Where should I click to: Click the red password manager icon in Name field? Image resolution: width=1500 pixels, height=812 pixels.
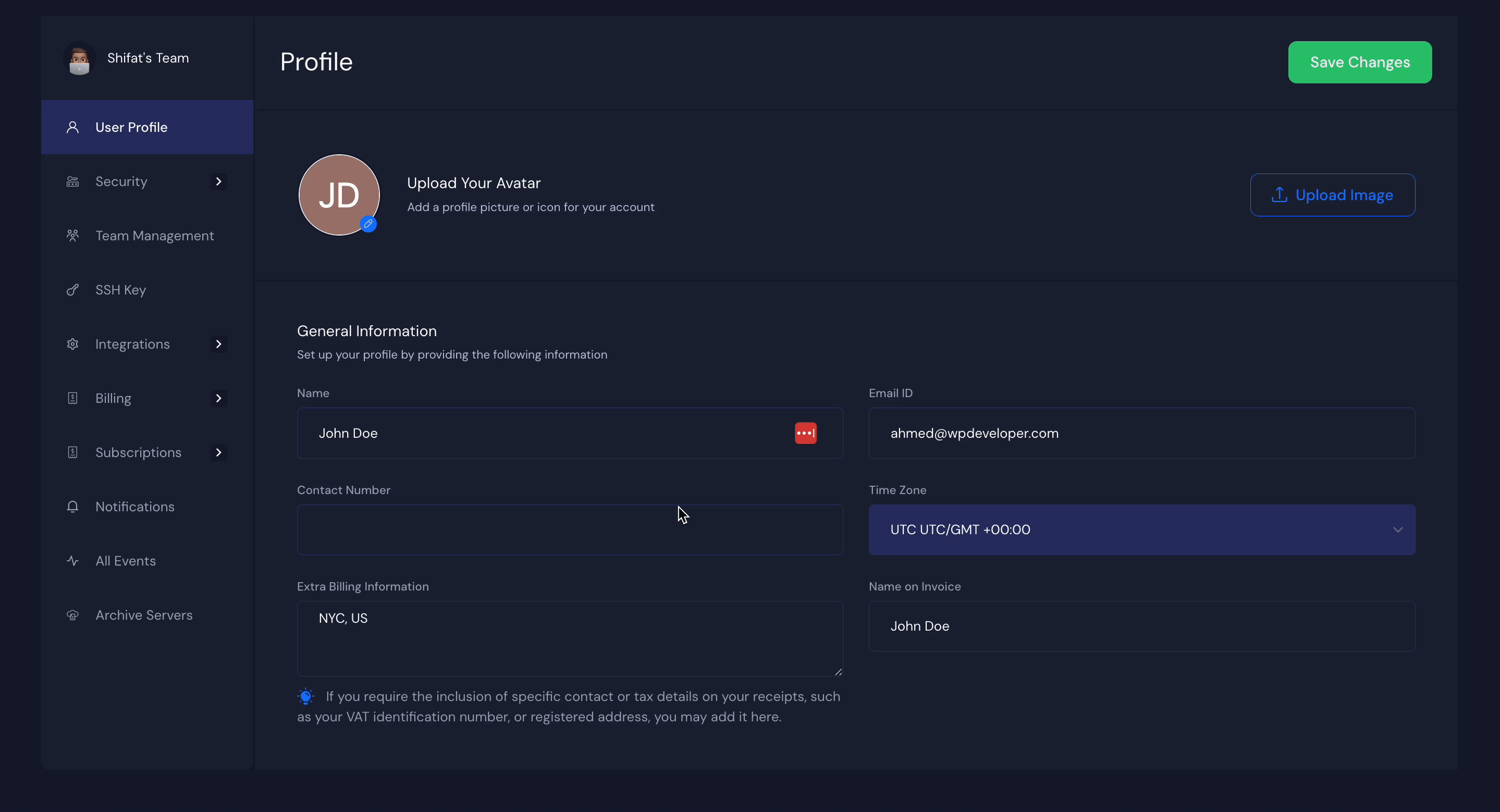tap(805, 433)
